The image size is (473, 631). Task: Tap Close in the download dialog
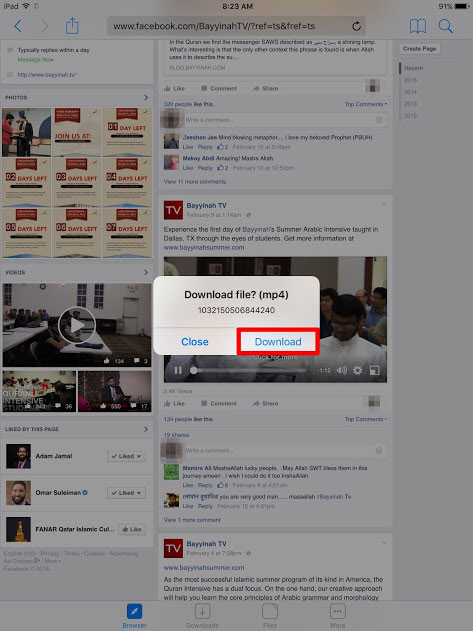pos(195,342)
